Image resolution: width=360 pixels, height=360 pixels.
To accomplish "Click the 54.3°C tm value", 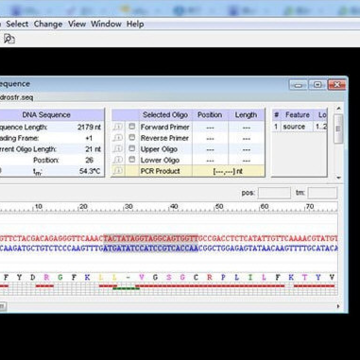I will pos(90,171).
